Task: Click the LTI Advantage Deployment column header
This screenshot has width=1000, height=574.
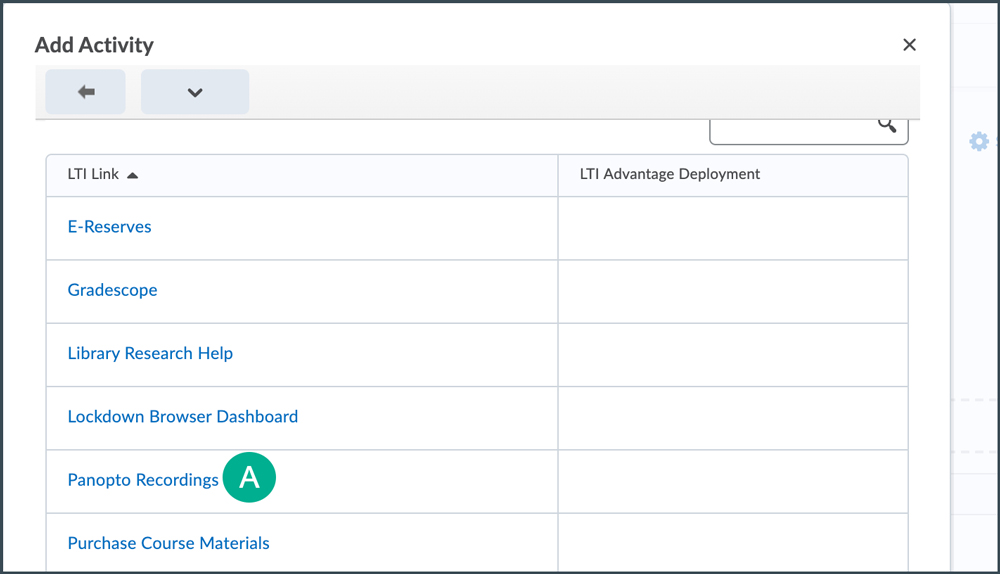Action: 670,174
